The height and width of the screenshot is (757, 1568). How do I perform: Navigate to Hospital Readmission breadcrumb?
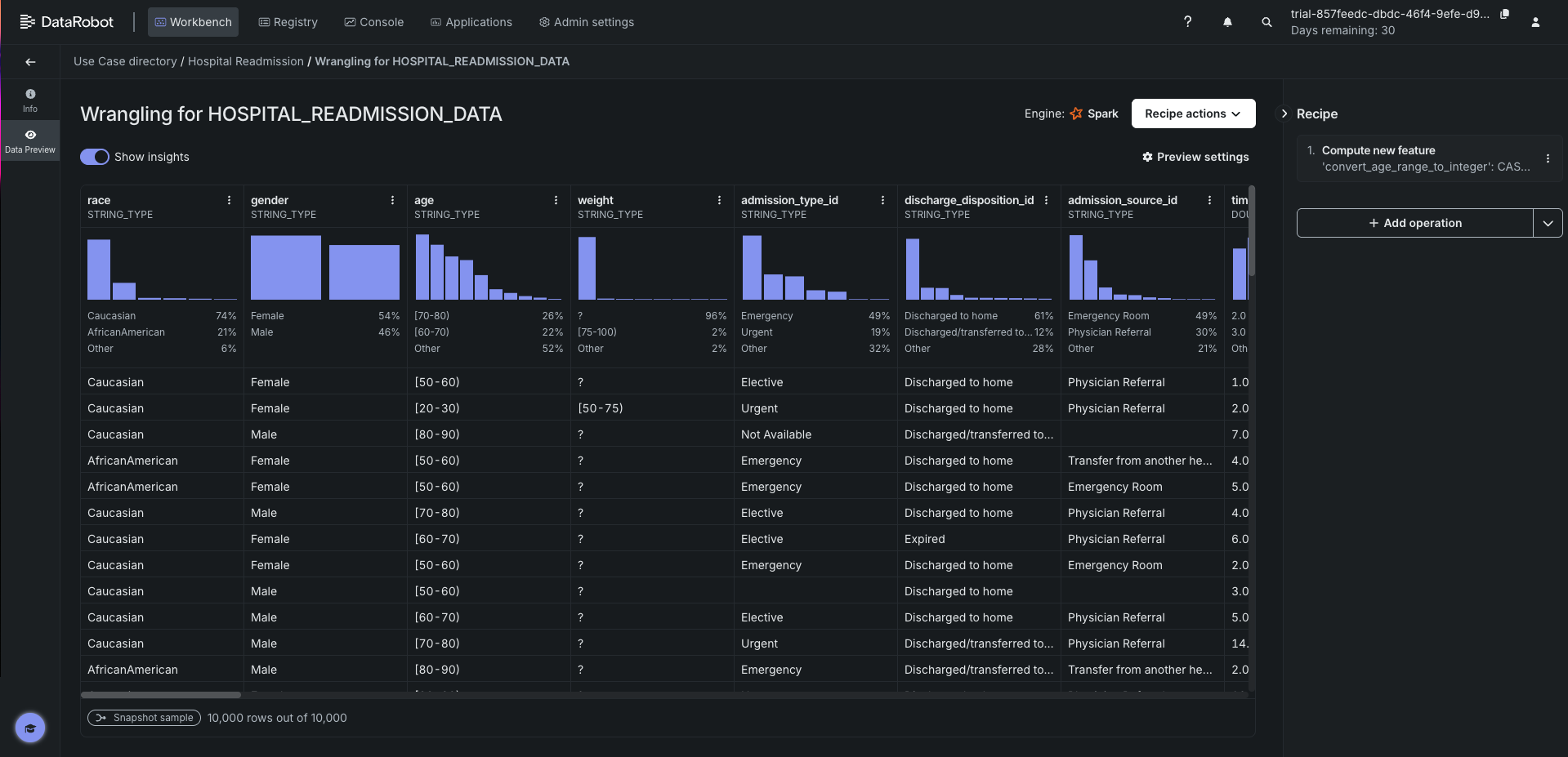[x=246, y=61]
